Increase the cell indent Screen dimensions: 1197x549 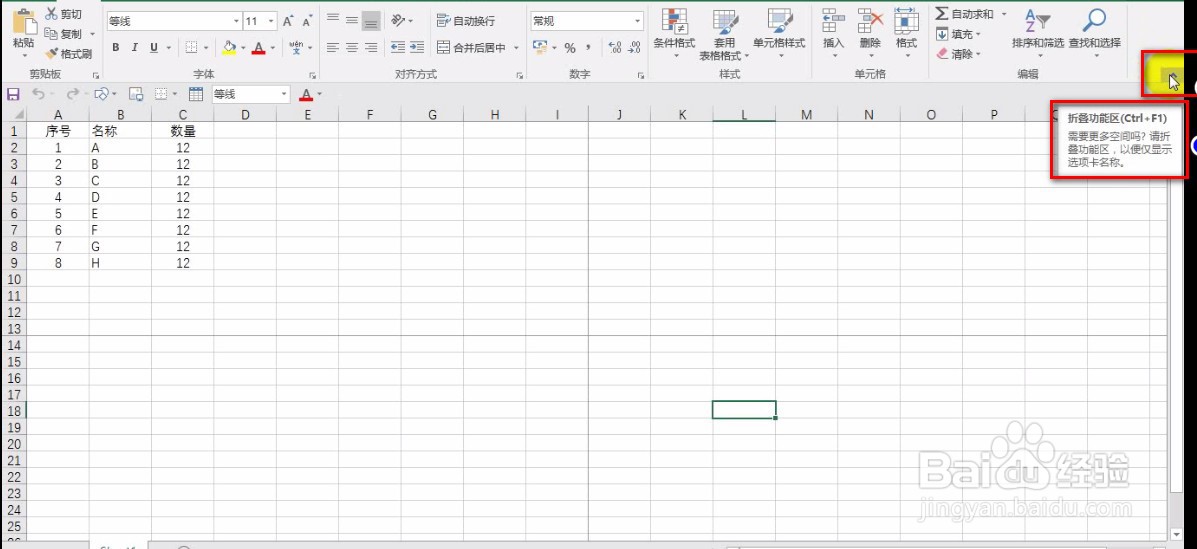(x=417, y=47)
